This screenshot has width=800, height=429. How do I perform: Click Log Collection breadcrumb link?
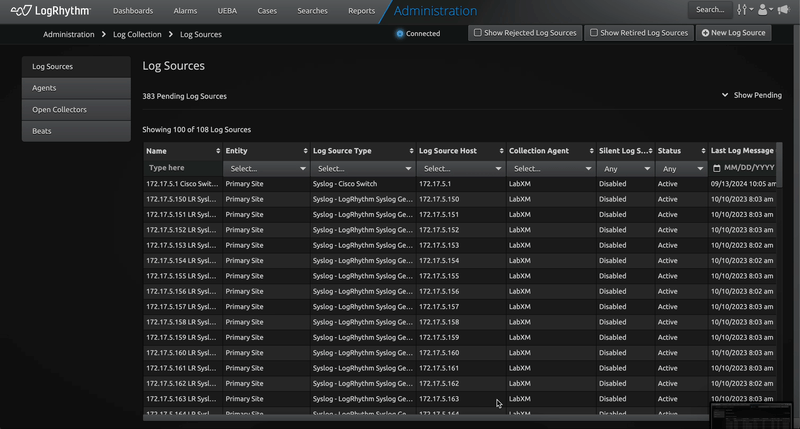139,34
